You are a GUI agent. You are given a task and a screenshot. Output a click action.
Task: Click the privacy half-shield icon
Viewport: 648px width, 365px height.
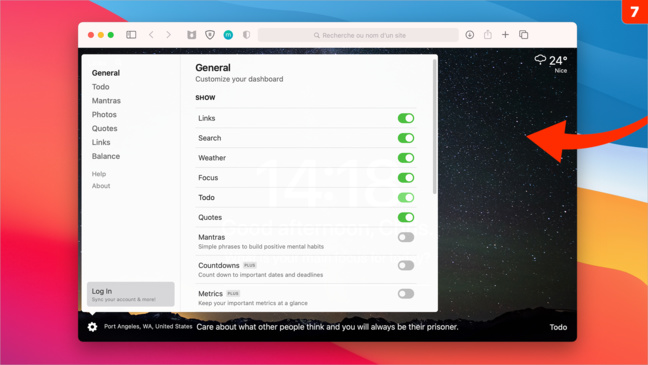(x=246, y=35)
